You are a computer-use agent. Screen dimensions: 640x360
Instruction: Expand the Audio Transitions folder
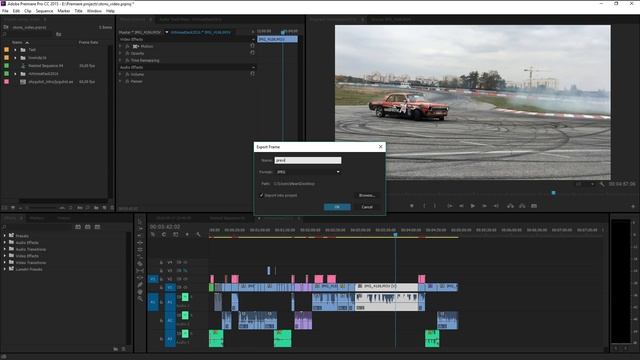pos(5,249)
